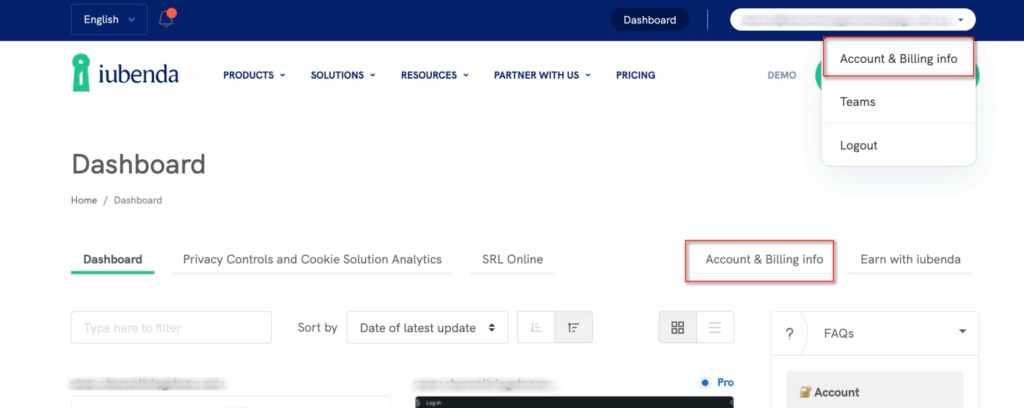Click the notification bell icon
The height and width of the screenshot is (408, 1024).
coord(166,19)
